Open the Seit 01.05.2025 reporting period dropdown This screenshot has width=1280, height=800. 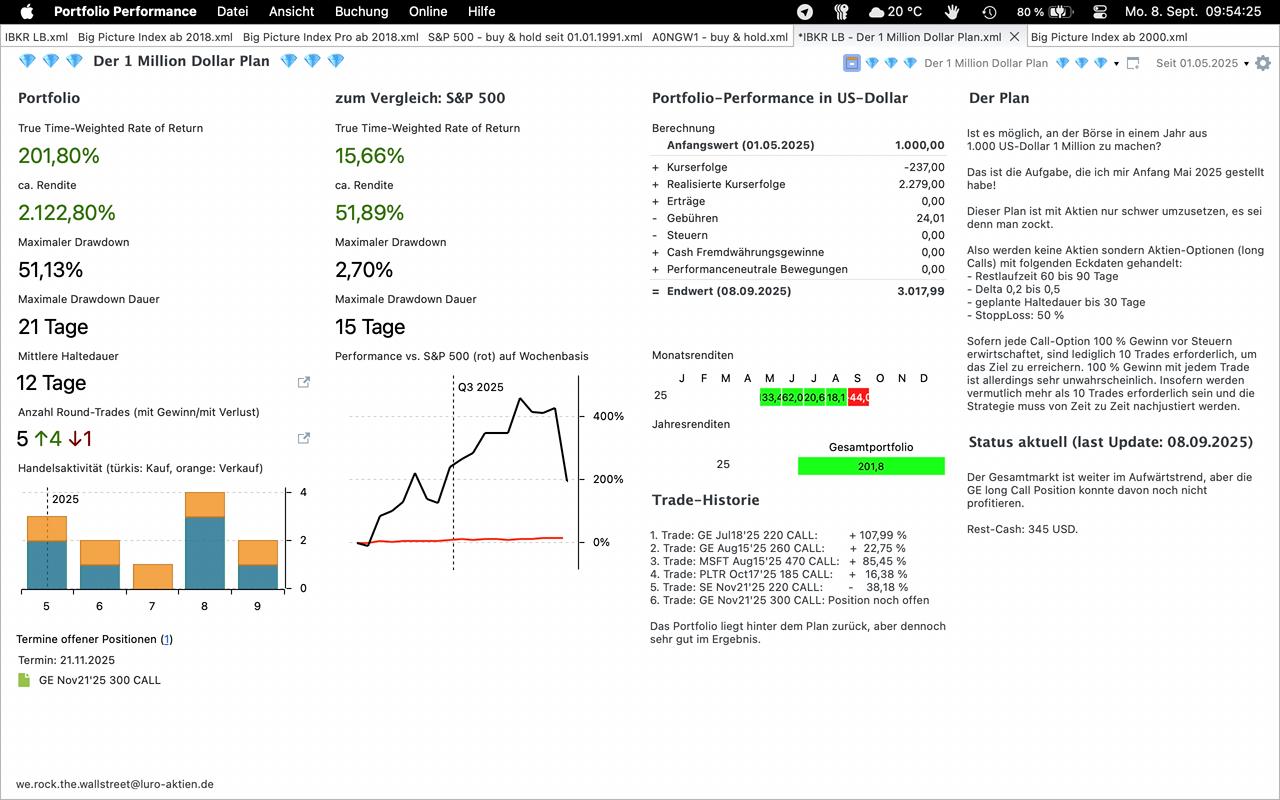pos(1202,63)
